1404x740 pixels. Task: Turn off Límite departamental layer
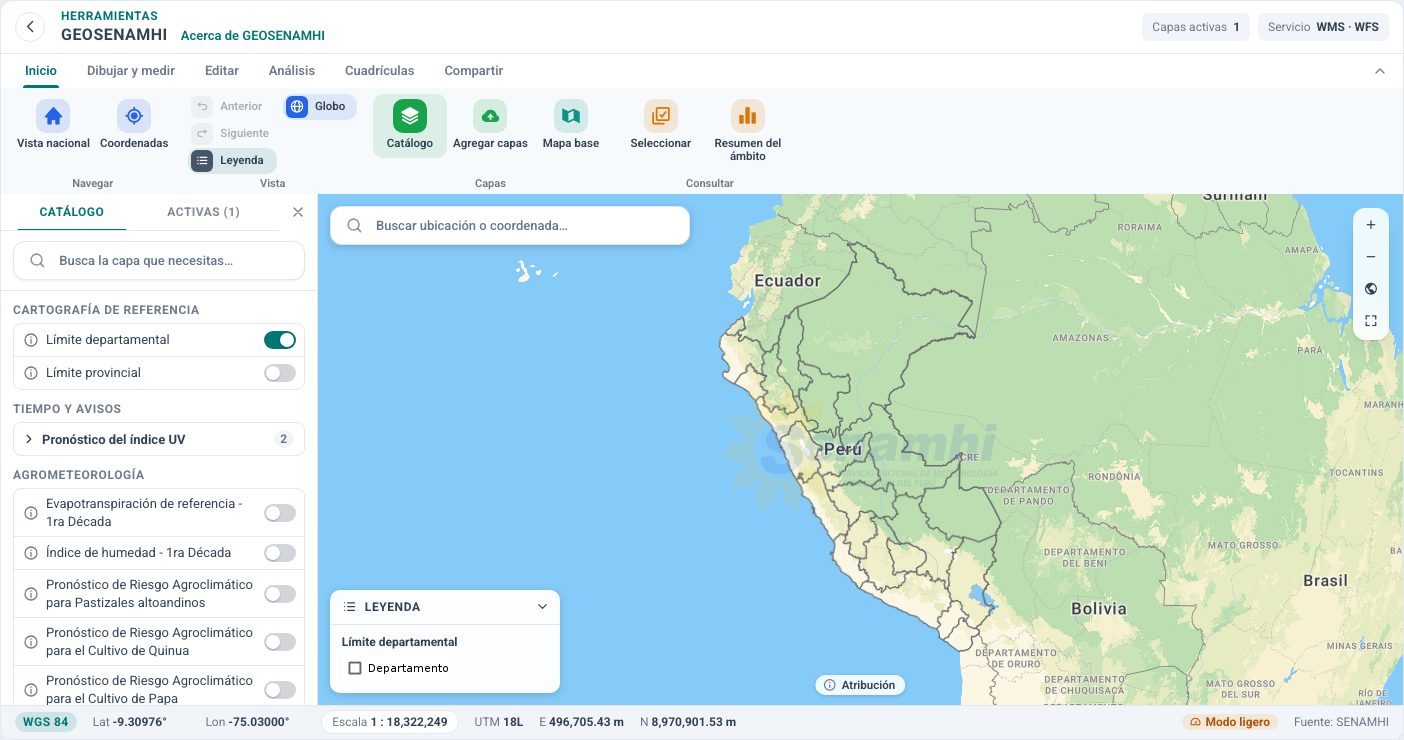[x=280, y=340]
